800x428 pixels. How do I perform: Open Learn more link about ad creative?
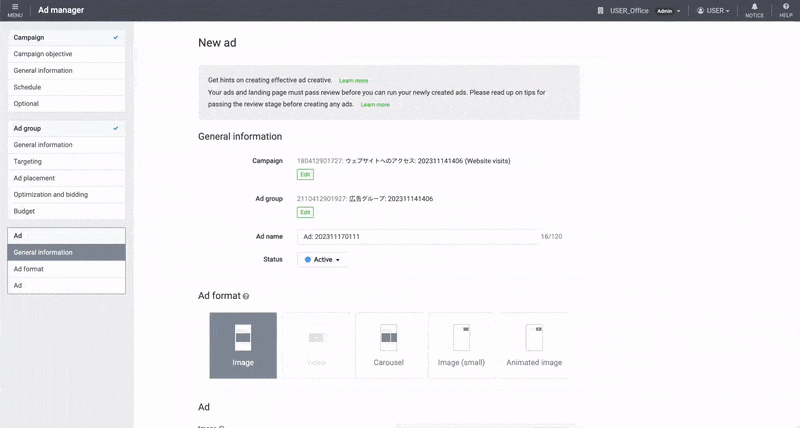click(x=353, y=80)
